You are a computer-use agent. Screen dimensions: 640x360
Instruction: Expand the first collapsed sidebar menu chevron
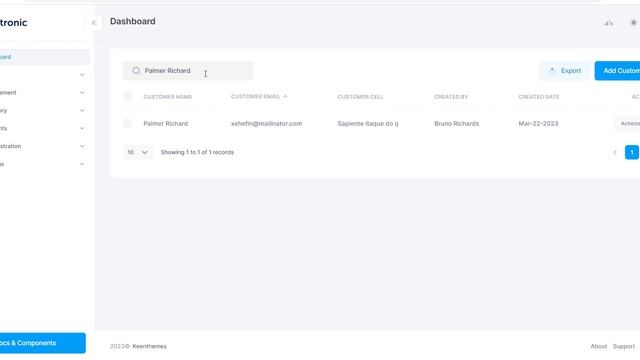point(82,75)
